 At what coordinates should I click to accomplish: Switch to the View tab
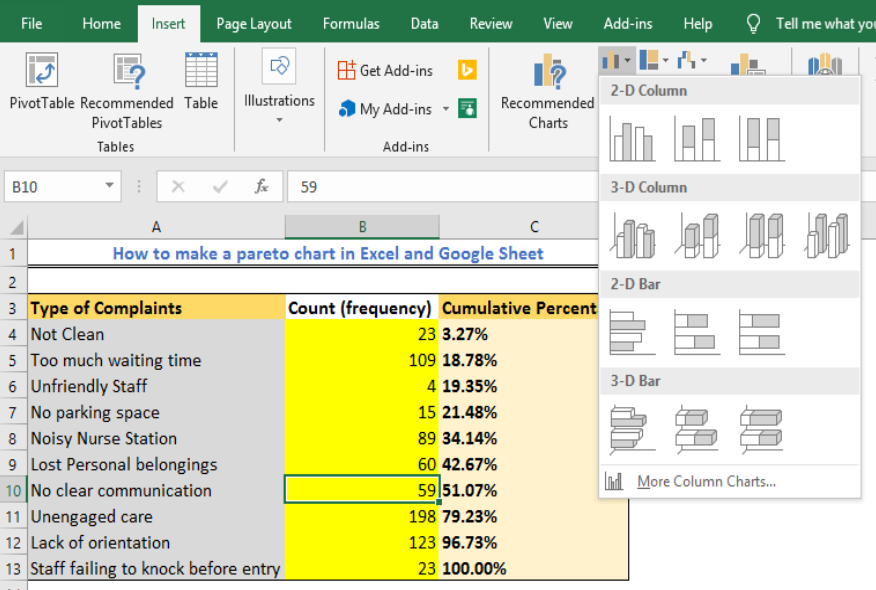click(x=558, y=23)
